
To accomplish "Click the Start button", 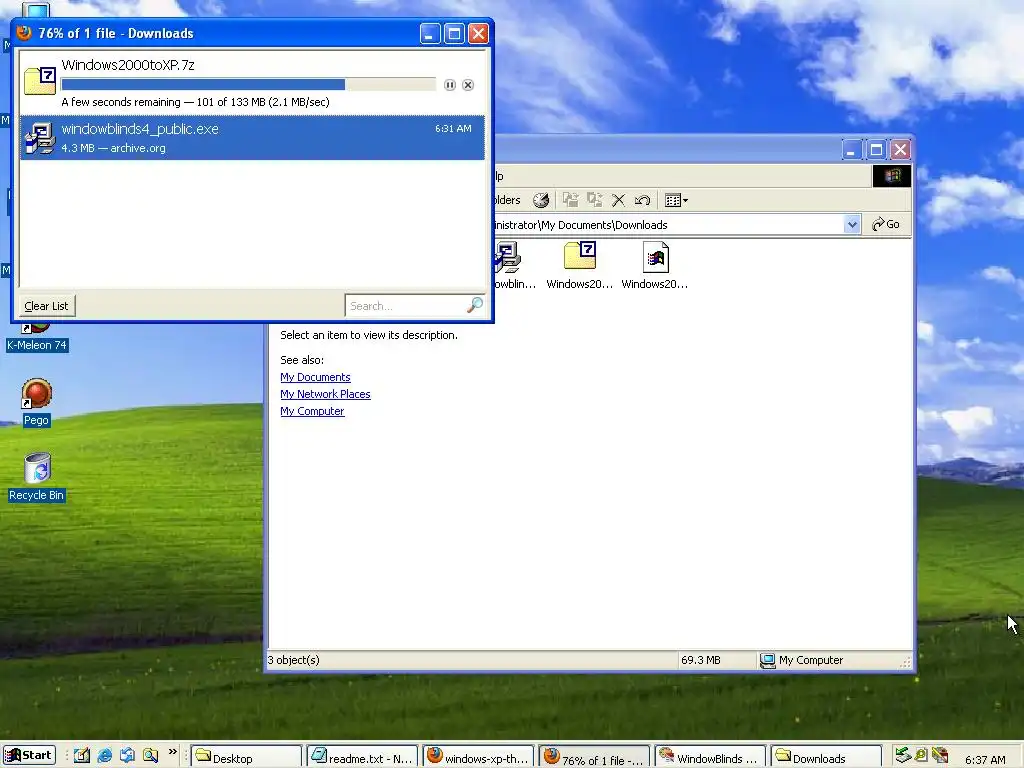I will [29, 756].
